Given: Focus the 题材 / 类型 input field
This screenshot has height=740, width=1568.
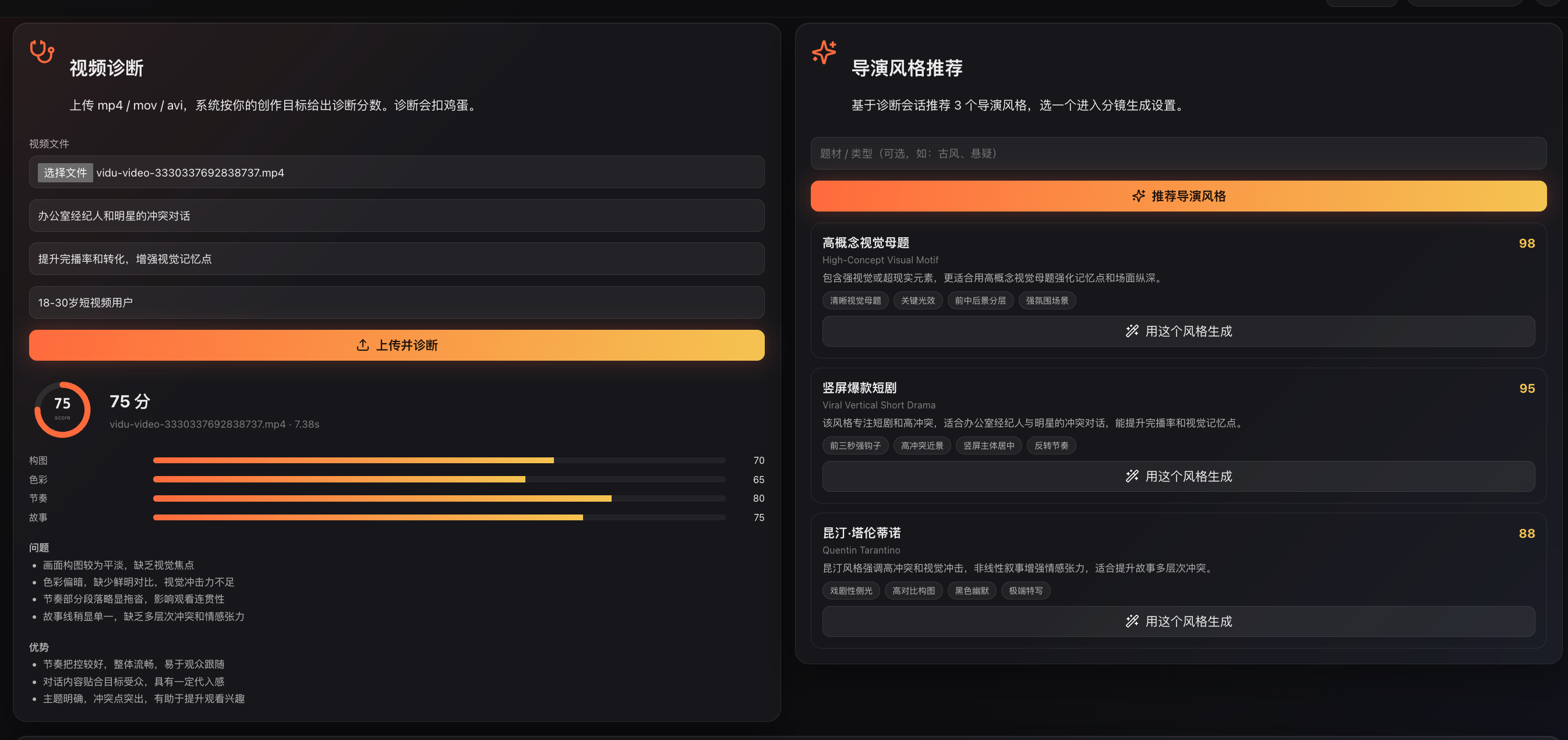Looking at the screenshot, I should 1178,153.
